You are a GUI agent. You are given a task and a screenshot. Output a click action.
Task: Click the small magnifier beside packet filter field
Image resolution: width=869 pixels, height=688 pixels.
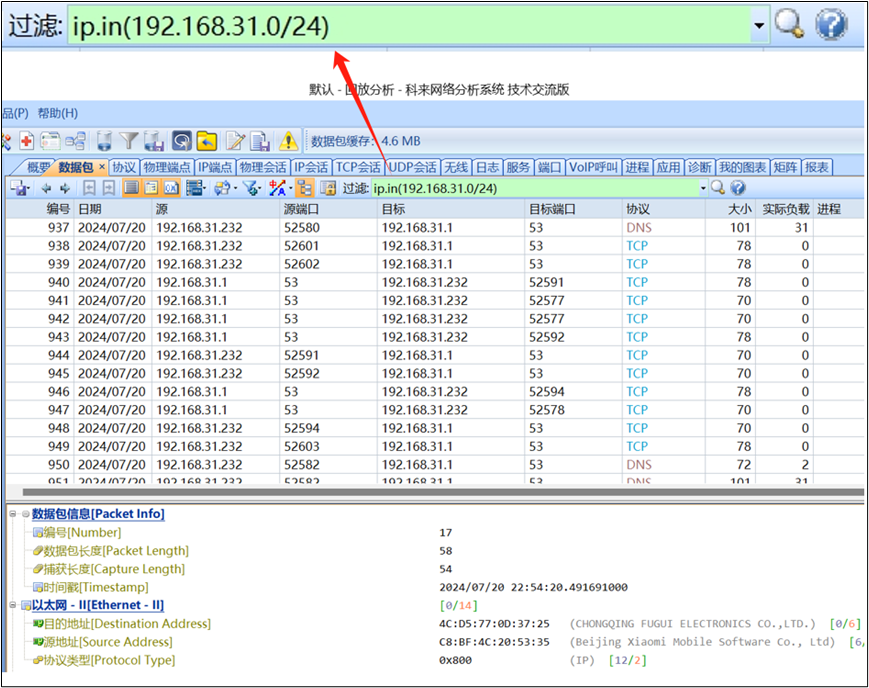click(x=718, y=188)
